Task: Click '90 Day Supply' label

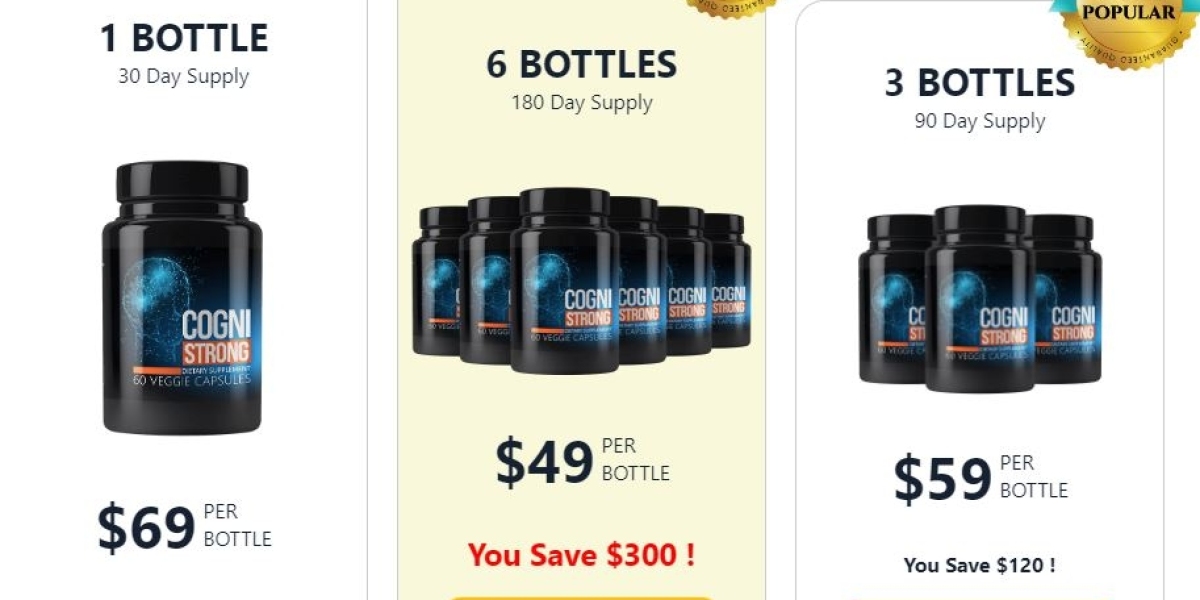Action: (x=980, y=122)
